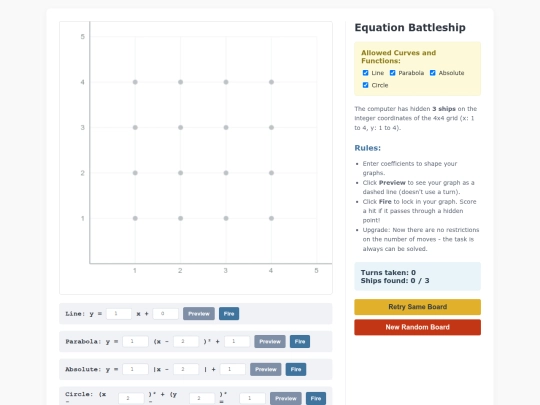The image size is (540, 405).
Task: Preview the Circle graph
Action: [x=286, y=398]
